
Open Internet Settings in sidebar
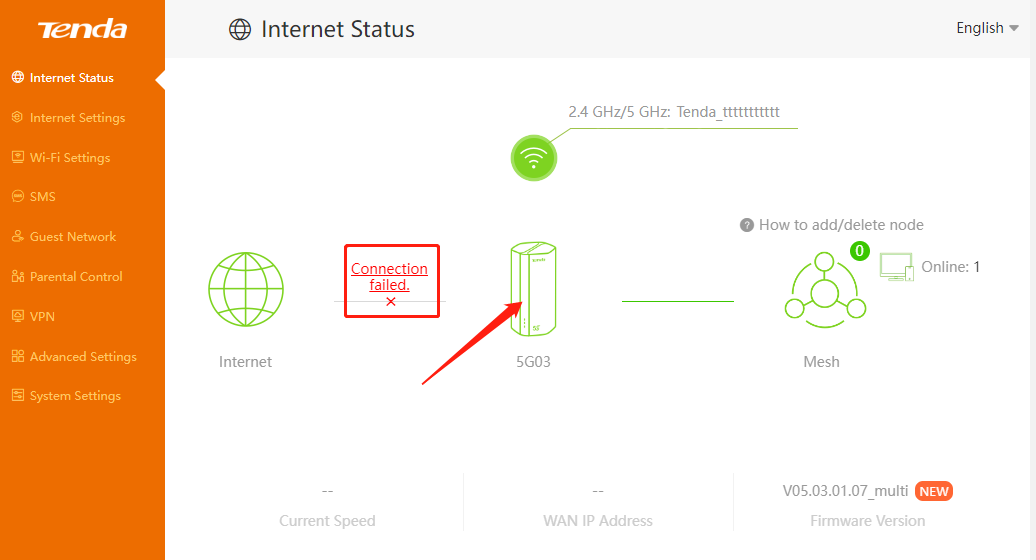point(77,118)
